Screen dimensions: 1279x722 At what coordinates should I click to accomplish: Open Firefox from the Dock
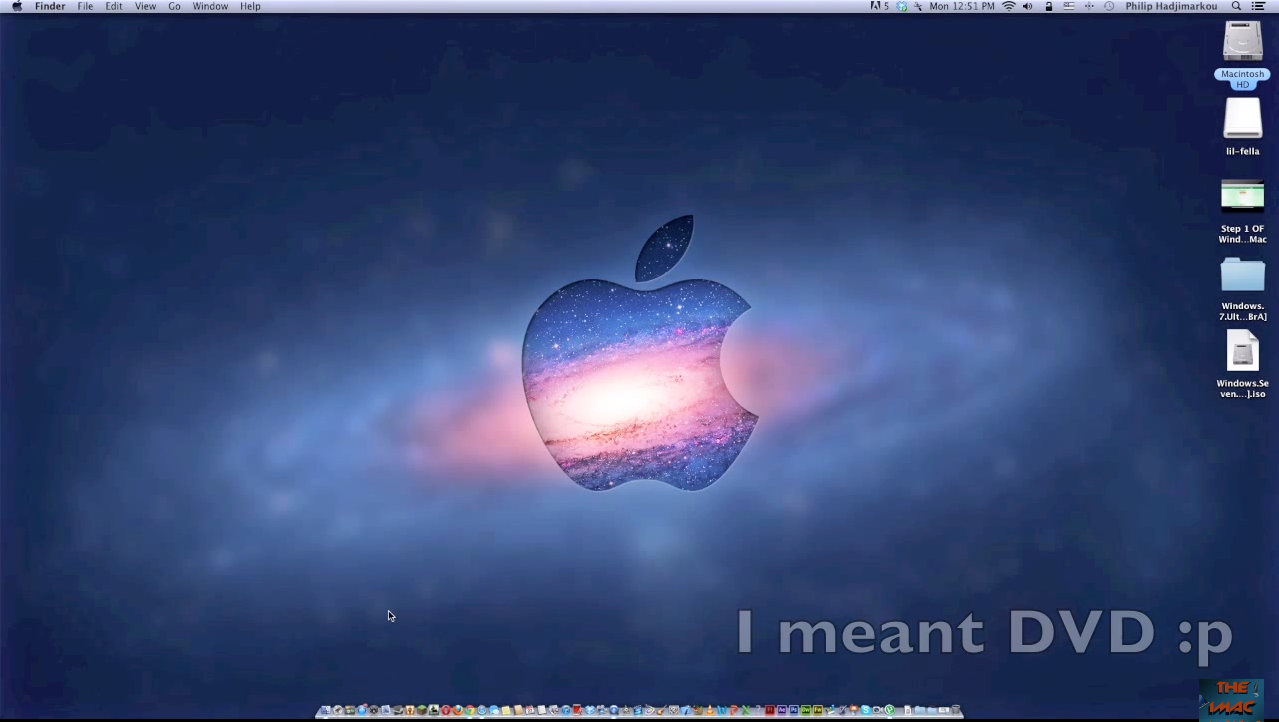pyautogui.click(x=458, y=710)
